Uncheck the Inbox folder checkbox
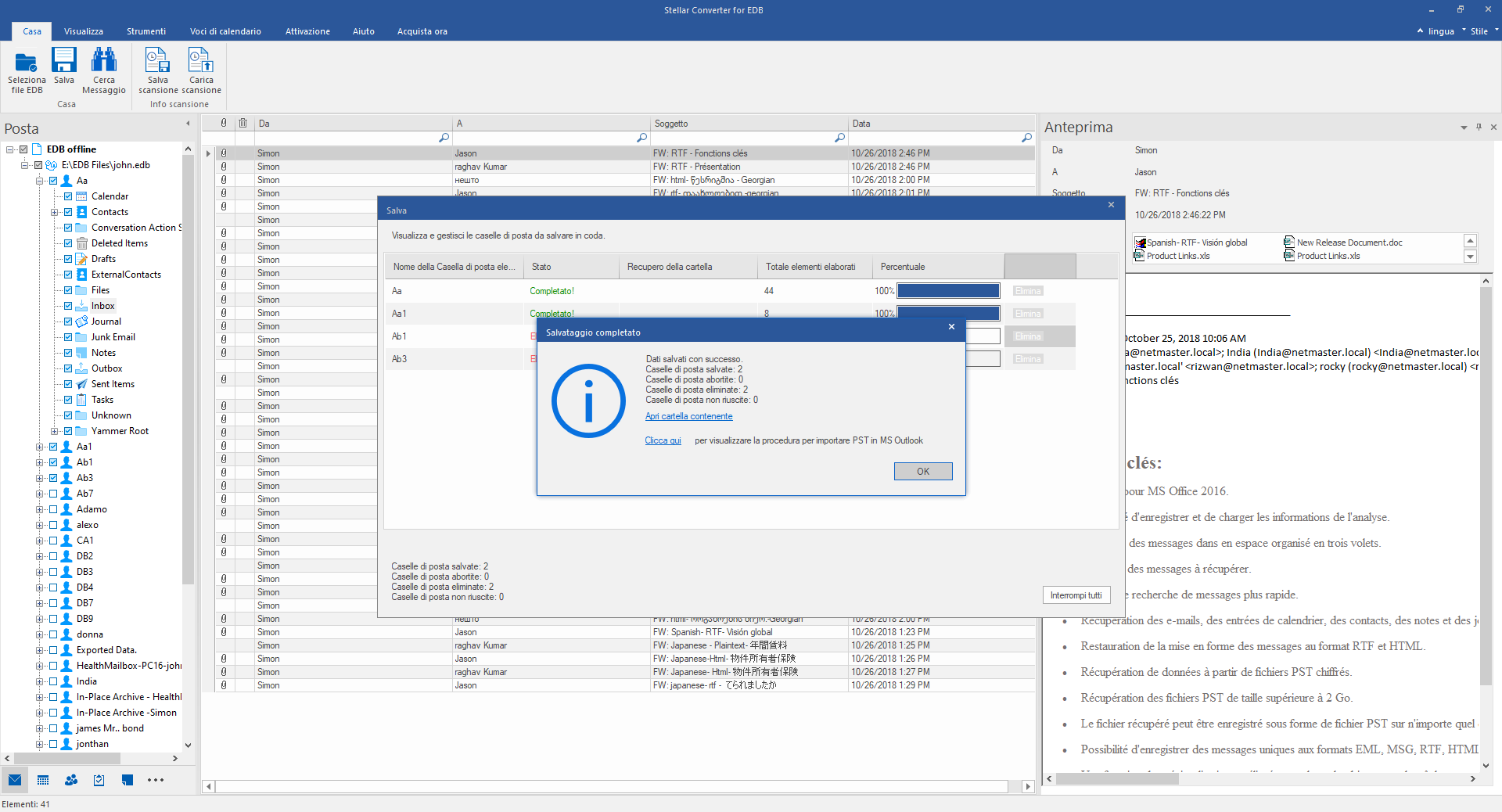1502x812 pixels. [x=68, y=306]
